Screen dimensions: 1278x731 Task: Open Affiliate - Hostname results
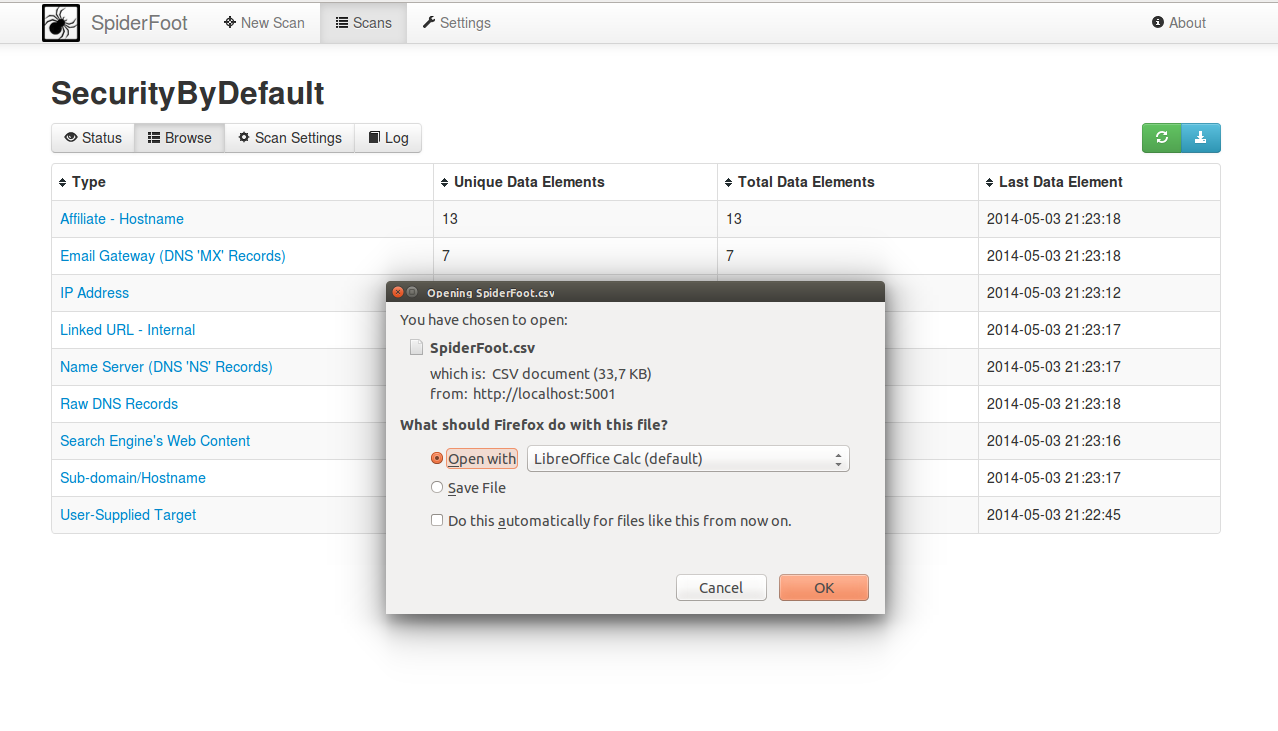click(122, 219)
